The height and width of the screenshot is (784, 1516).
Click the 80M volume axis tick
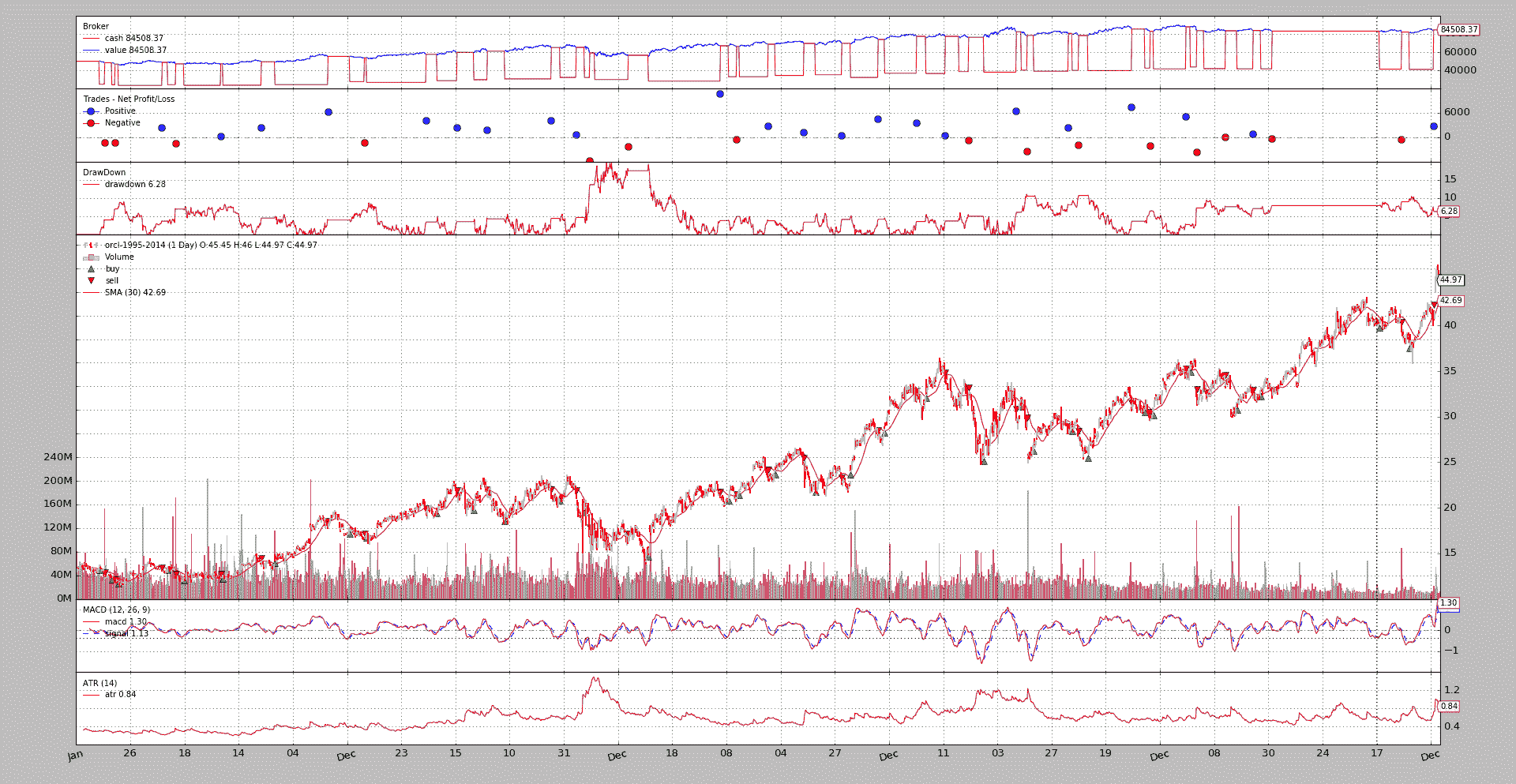tap(61, 550)
